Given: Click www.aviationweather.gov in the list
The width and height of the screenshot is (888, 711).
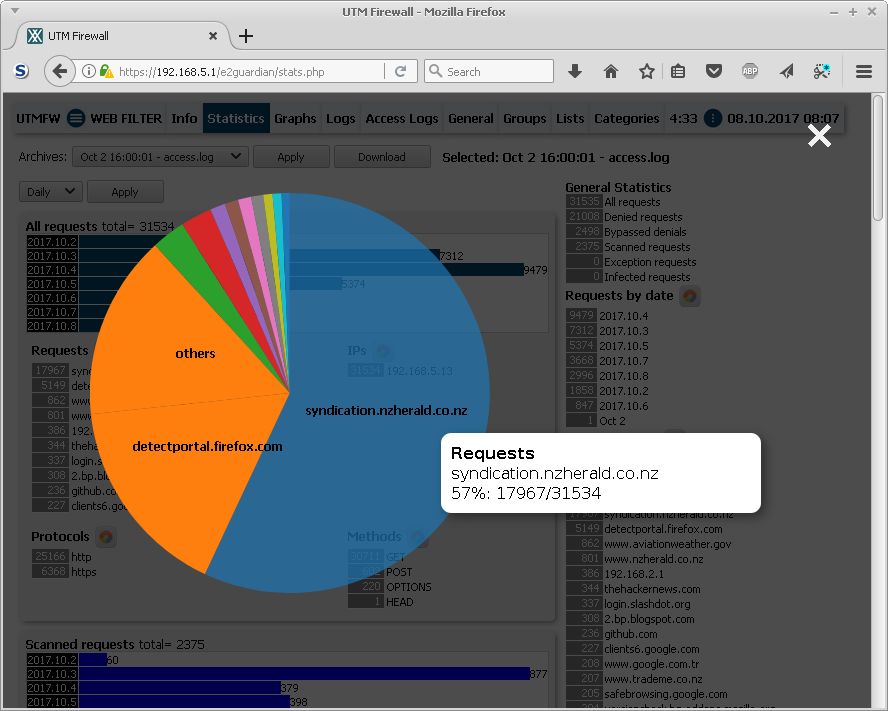Looking at the screenshot, I should tap(667, 544).
